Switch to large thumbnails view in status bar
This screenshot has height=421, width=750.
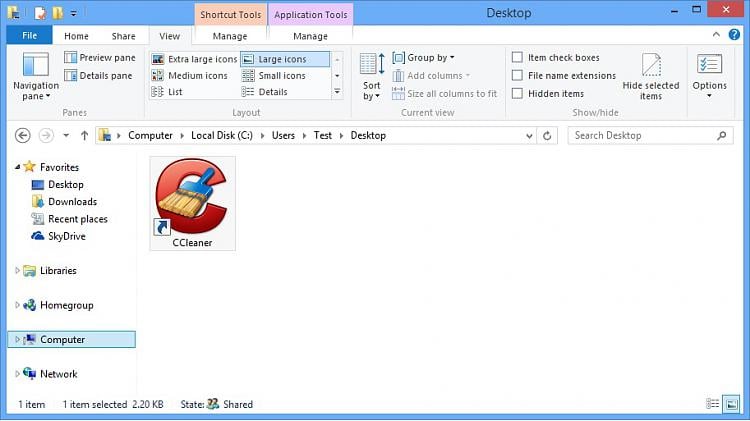pyautogui.click(x=731, y=404)
